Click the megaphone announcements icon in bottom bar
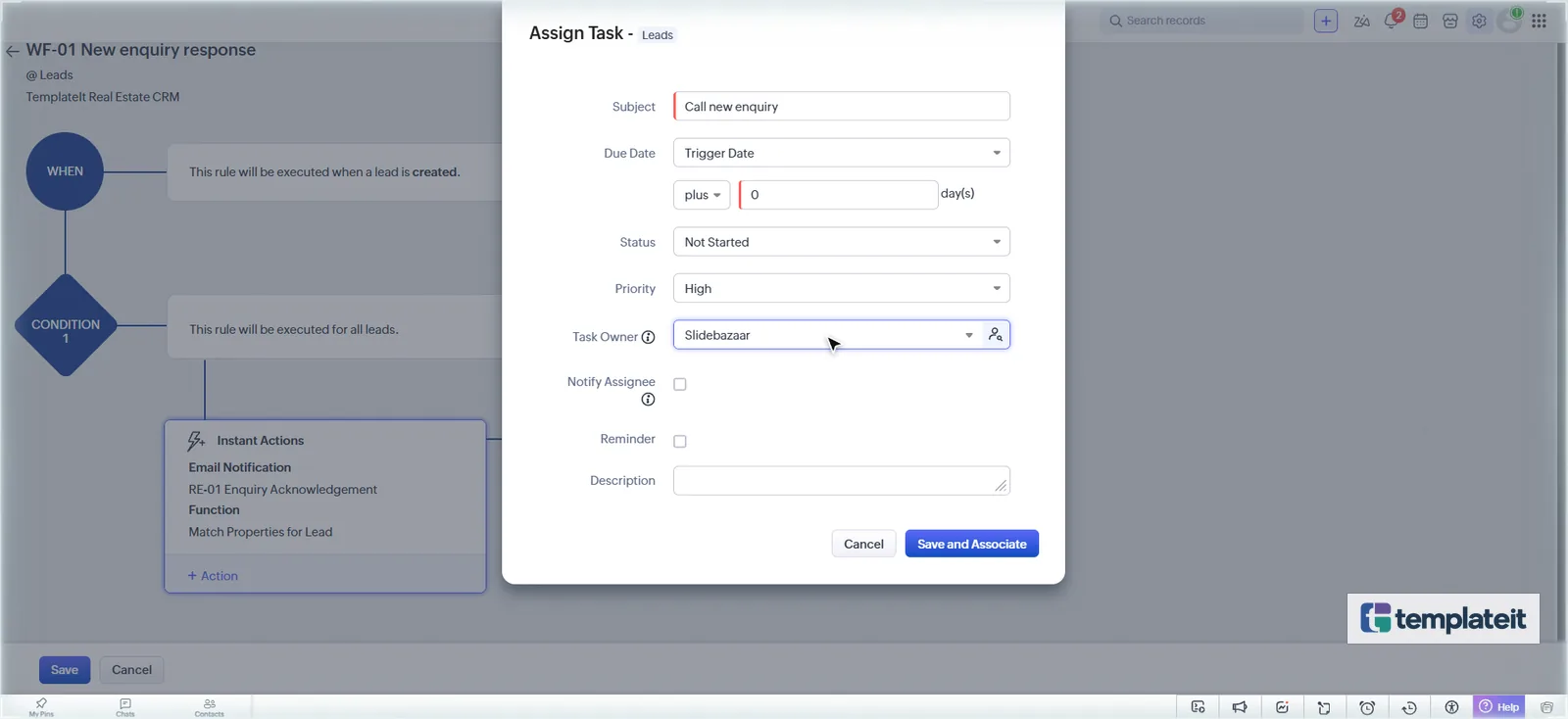Viewport: 1568px width, 719px height. (x=1240, y=707)
